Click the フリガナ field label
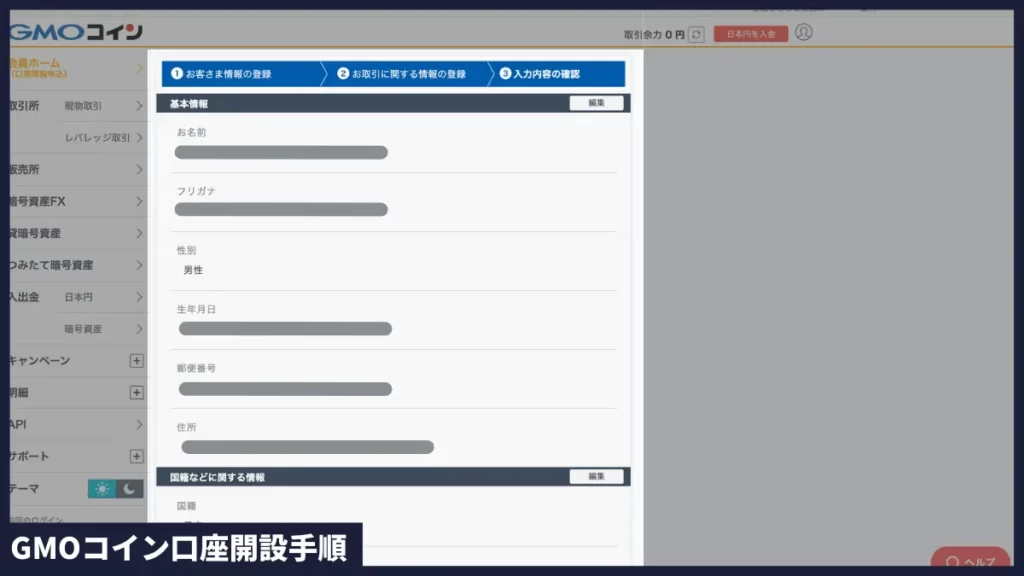Screen dimensions: 1024x576 pyautogui.click(x=196, y=191)
